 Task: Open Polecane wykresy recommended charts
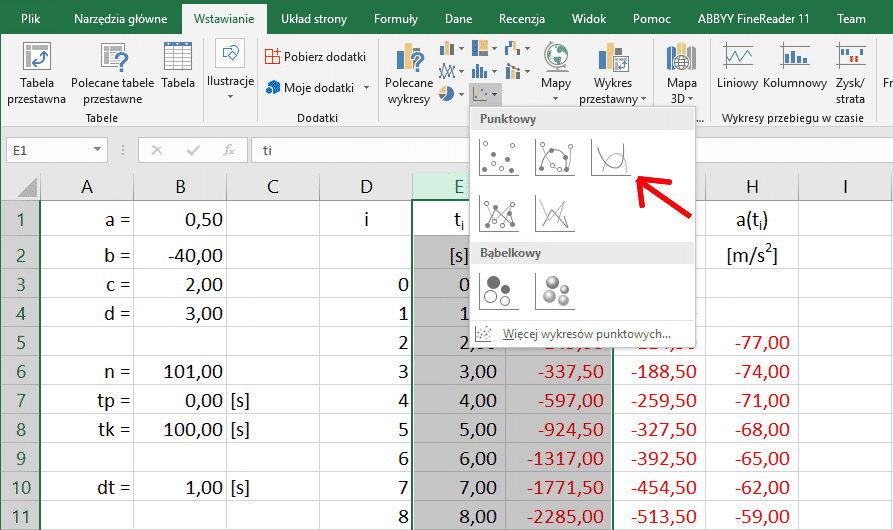click(x=409, y=73)
